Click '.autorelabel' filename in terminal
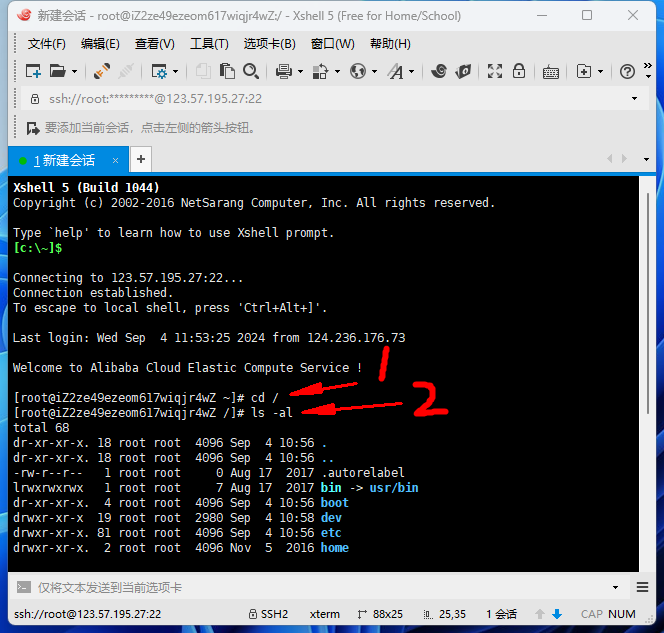Image resolution: width=664 pixels, height=633 pixels. pyautogui.click(x=362, y=473)
